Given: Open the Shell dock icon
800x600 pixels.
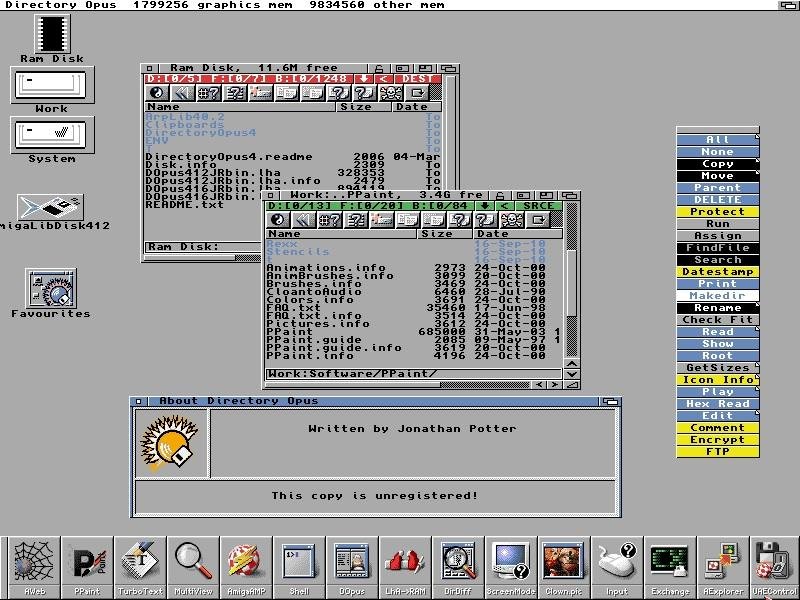Looking at the screenshot, I should click(299, 567).
